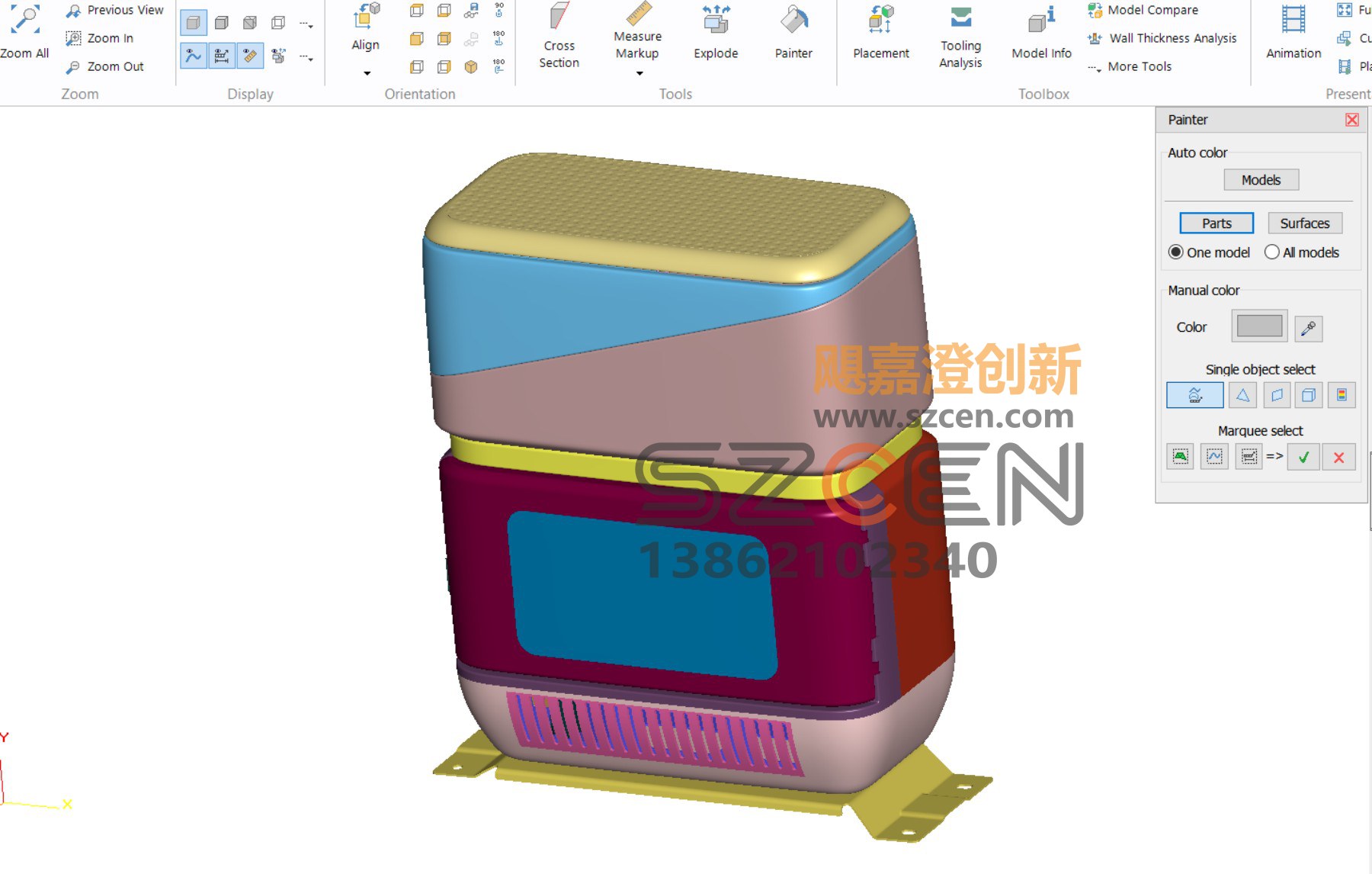Image resolution: width=1372 pixels, height=874 pixels.
Task: Select the triangle facet select mode
Action: pyautogui.click(x=1242, y=395)
